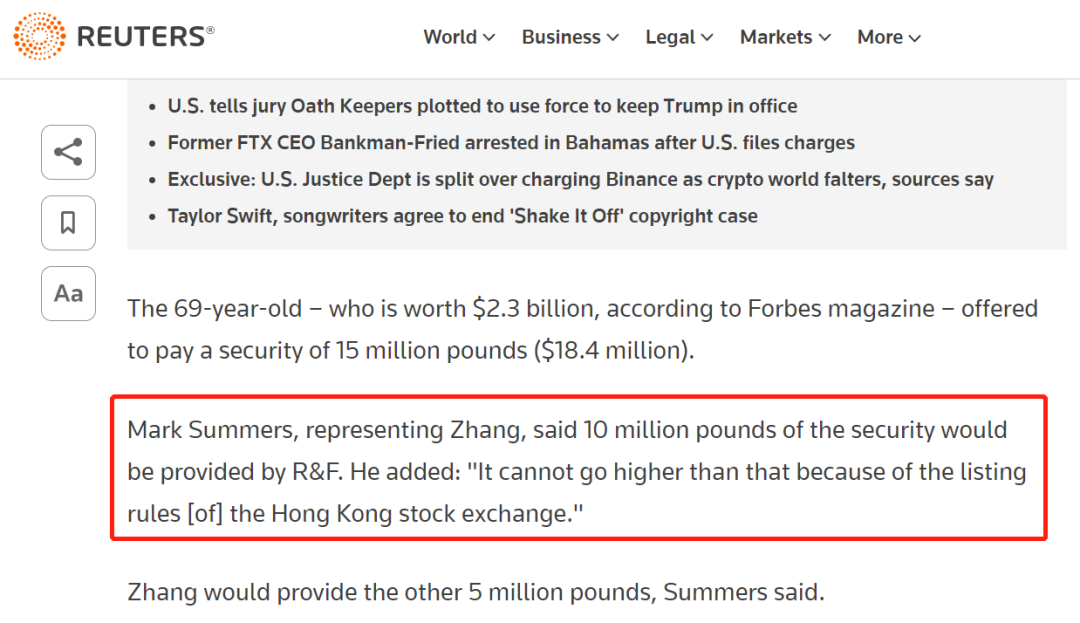Viewport: 1080px width, 623px height.
Task: Click the Reuters orange dotted logo
Action: click(39, 36)
